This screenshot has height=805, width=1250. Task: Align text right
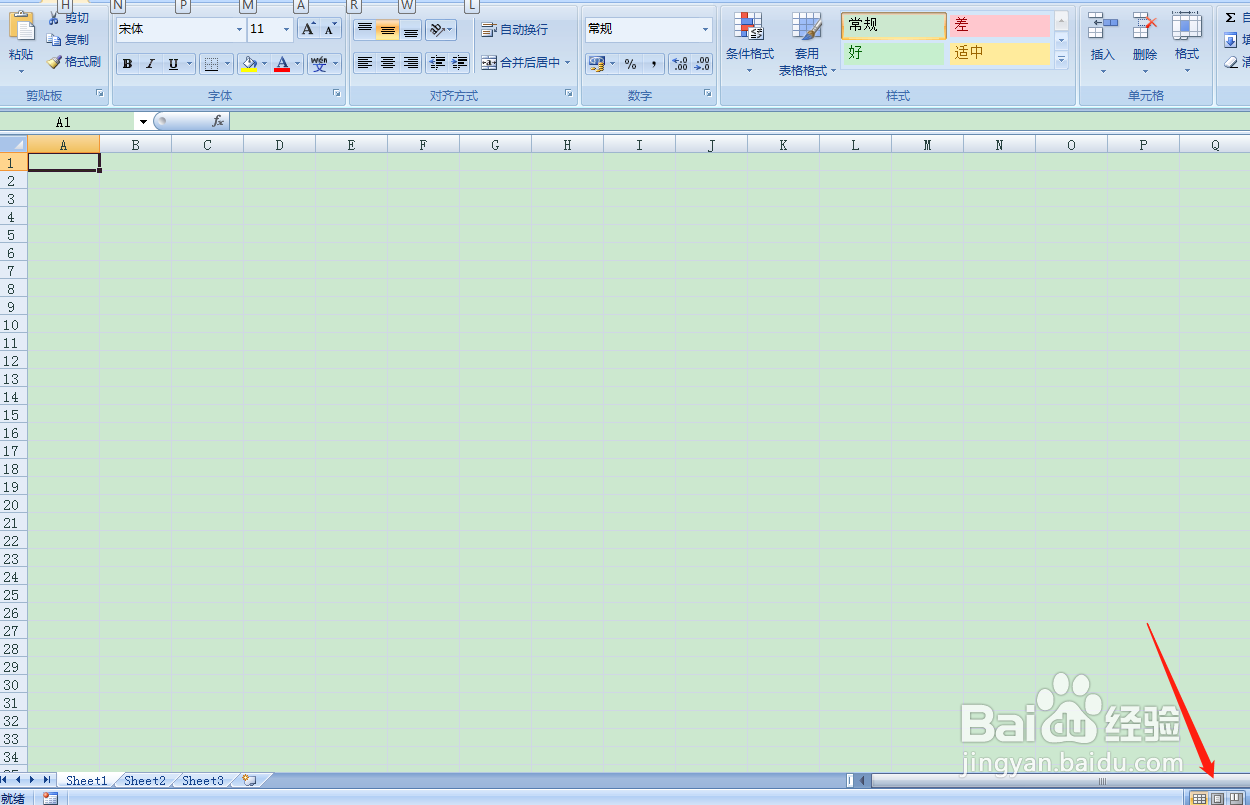coord(411,63)
